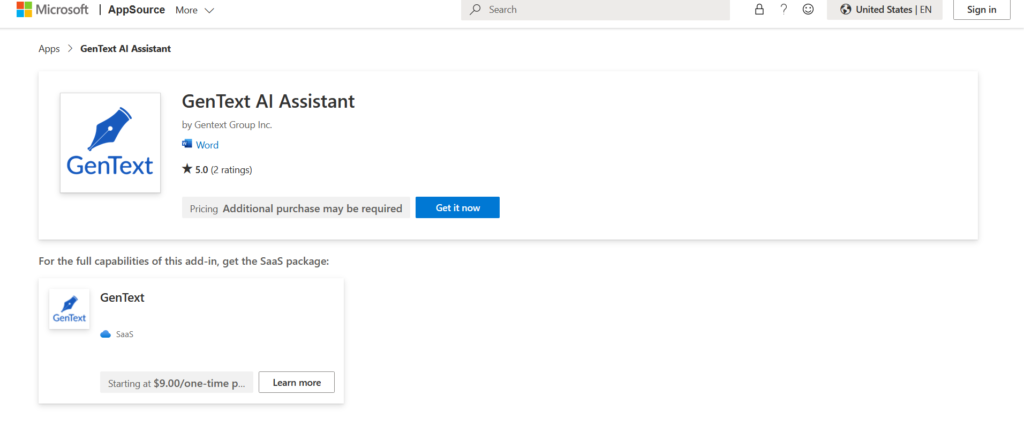Expand the More dropdown menu
Screen dimensions: 1024x425
pos(194,10)
